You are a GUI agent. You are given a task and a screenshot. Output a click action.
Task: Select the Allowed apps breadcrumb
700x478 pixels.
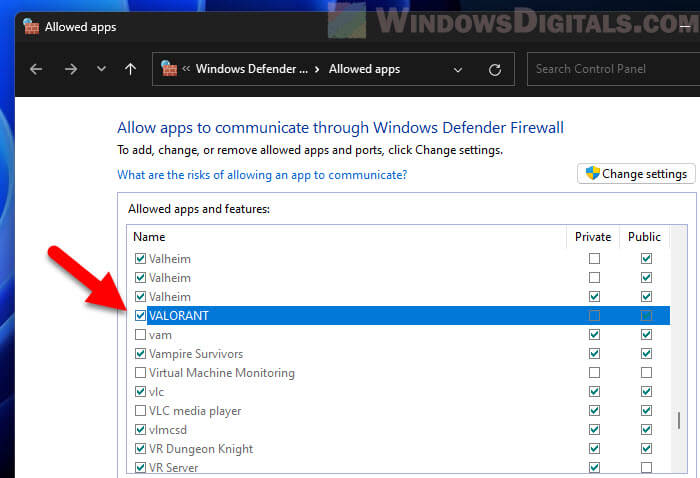pos(364,69)
